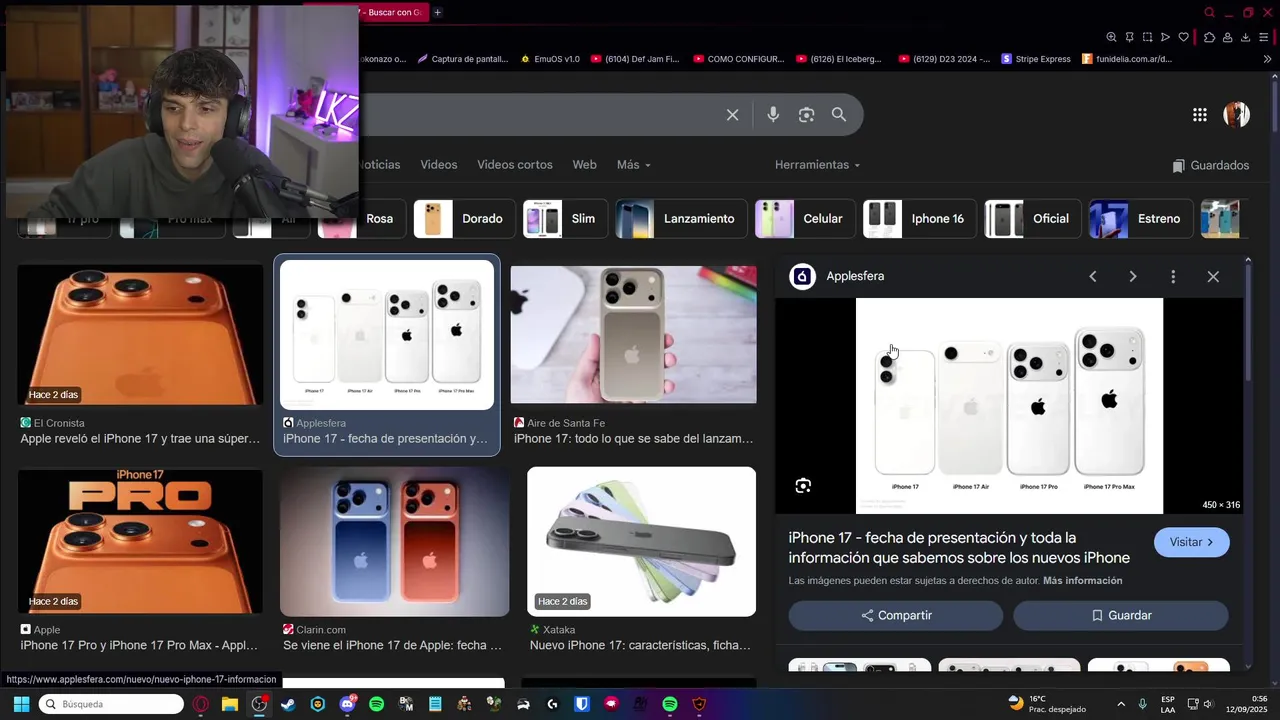This screenshot has width=1280, height=720.
Task: Open the weather widget showing 16°C
Action: 1047,704
